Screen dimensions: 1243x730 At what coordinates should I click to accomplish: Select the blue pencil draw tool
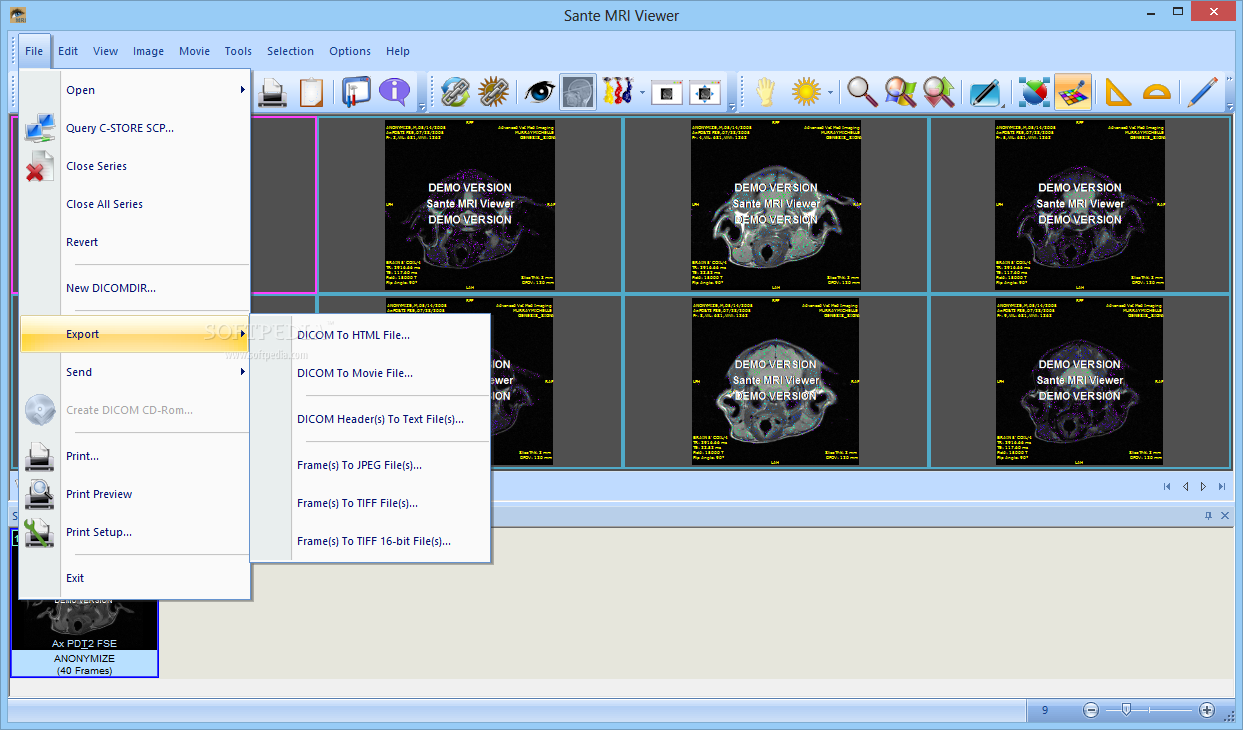point(1202,92)
